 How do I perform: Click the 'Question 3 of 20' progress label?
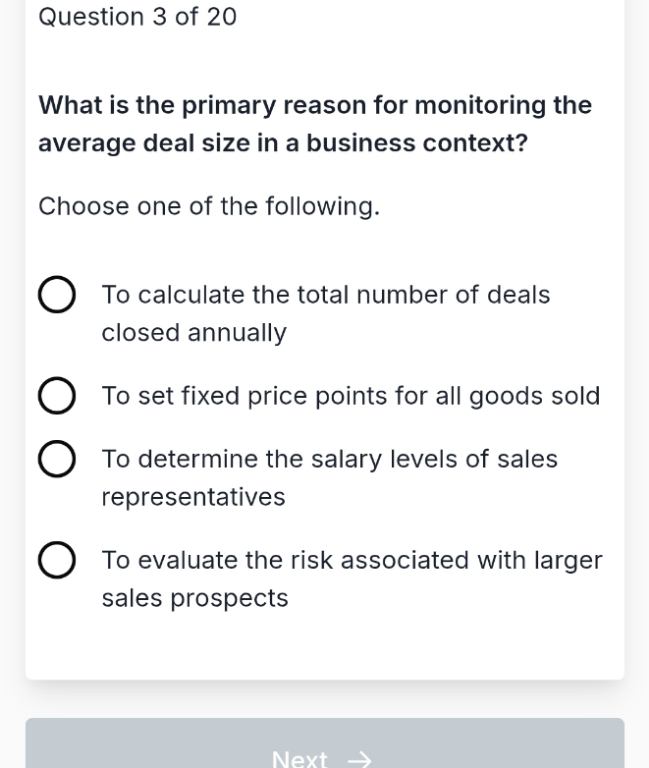point(138,17)
